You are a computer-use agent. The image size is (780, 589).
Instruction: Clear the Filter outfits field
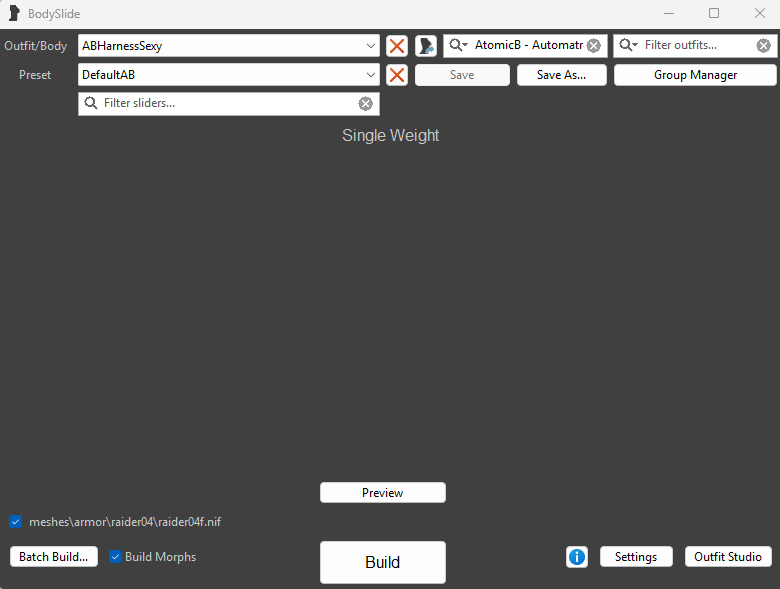coord(764,46)
